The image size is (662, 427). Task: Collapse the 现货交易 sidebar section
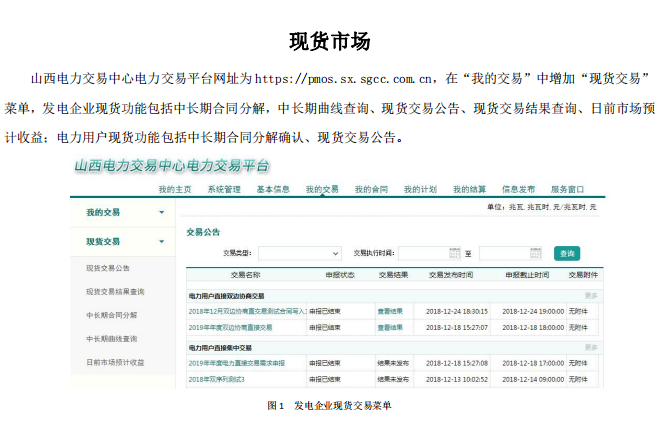(x=161, y=241)
